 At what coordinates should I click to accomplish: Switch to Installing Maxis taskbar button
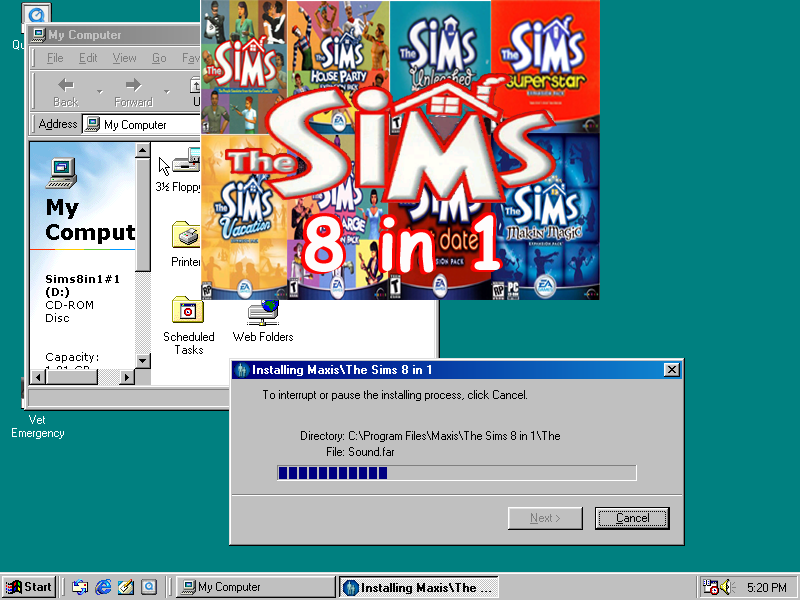pos(419,587)
